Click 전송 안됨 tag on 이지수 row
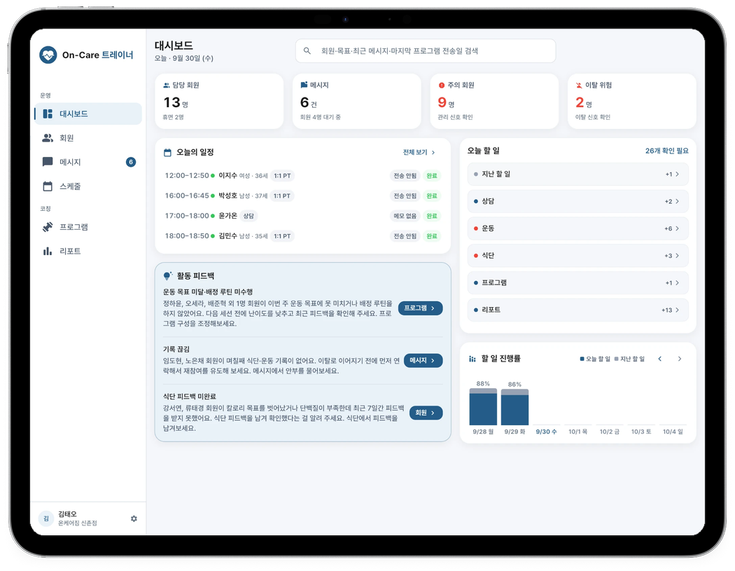Image resolution: width=735 pixels, height=571 pixels. pos(405,176)
